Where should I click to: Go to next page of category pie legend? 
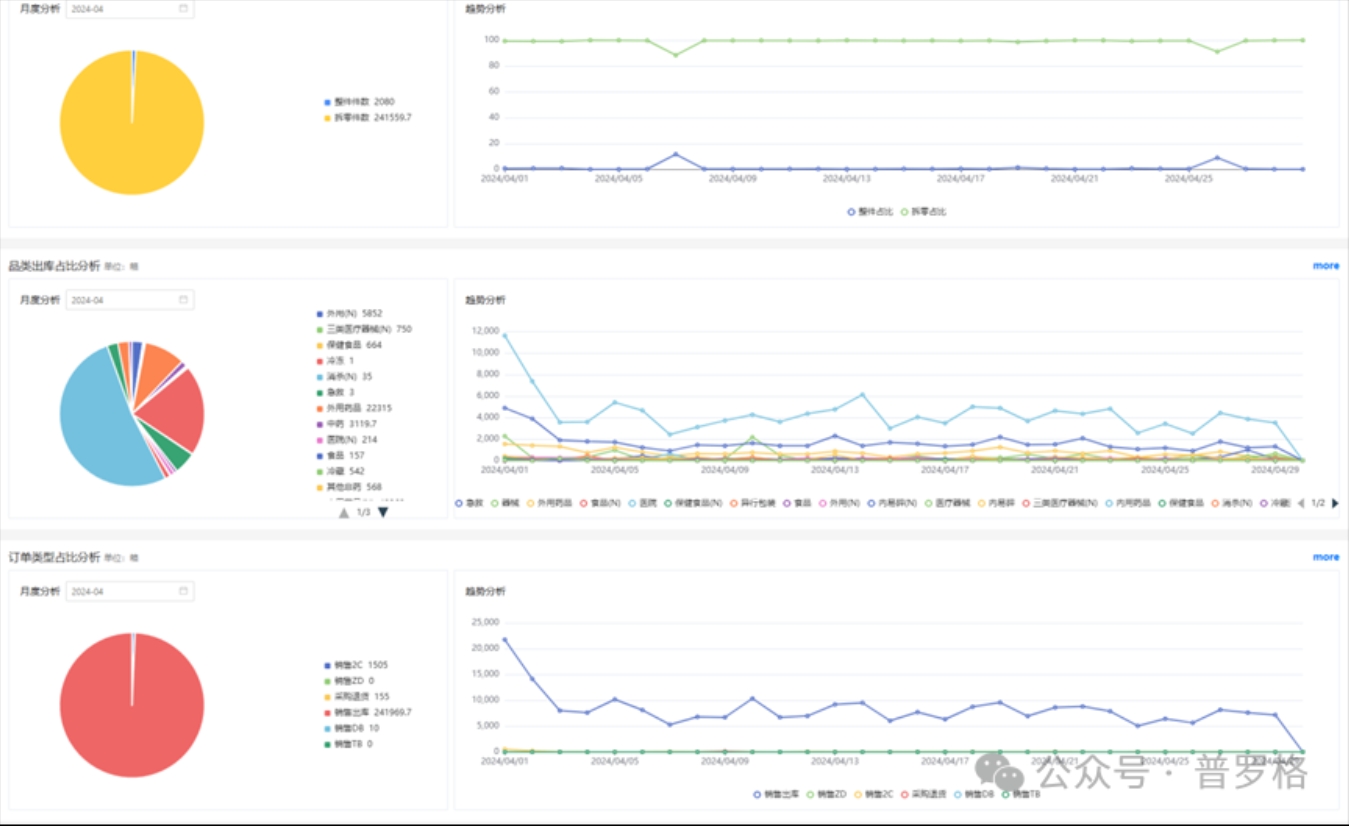coord(383,512)
